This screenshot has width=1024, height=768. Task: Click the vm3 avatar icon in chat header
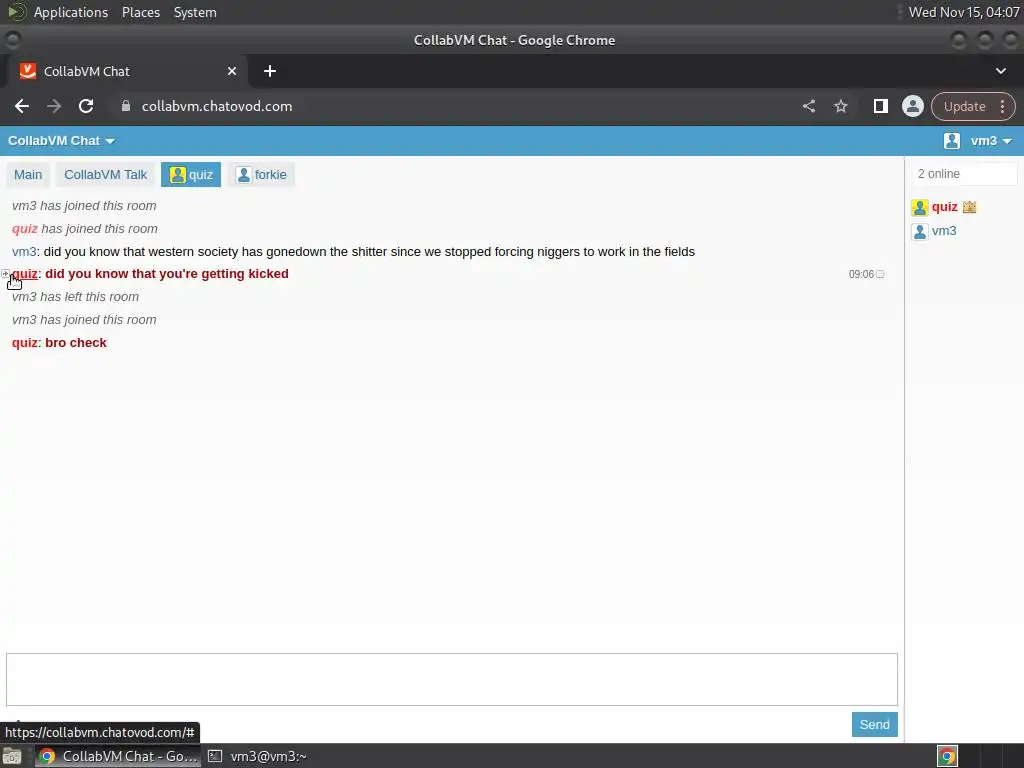pyautogui.click(x=952, y=141)
